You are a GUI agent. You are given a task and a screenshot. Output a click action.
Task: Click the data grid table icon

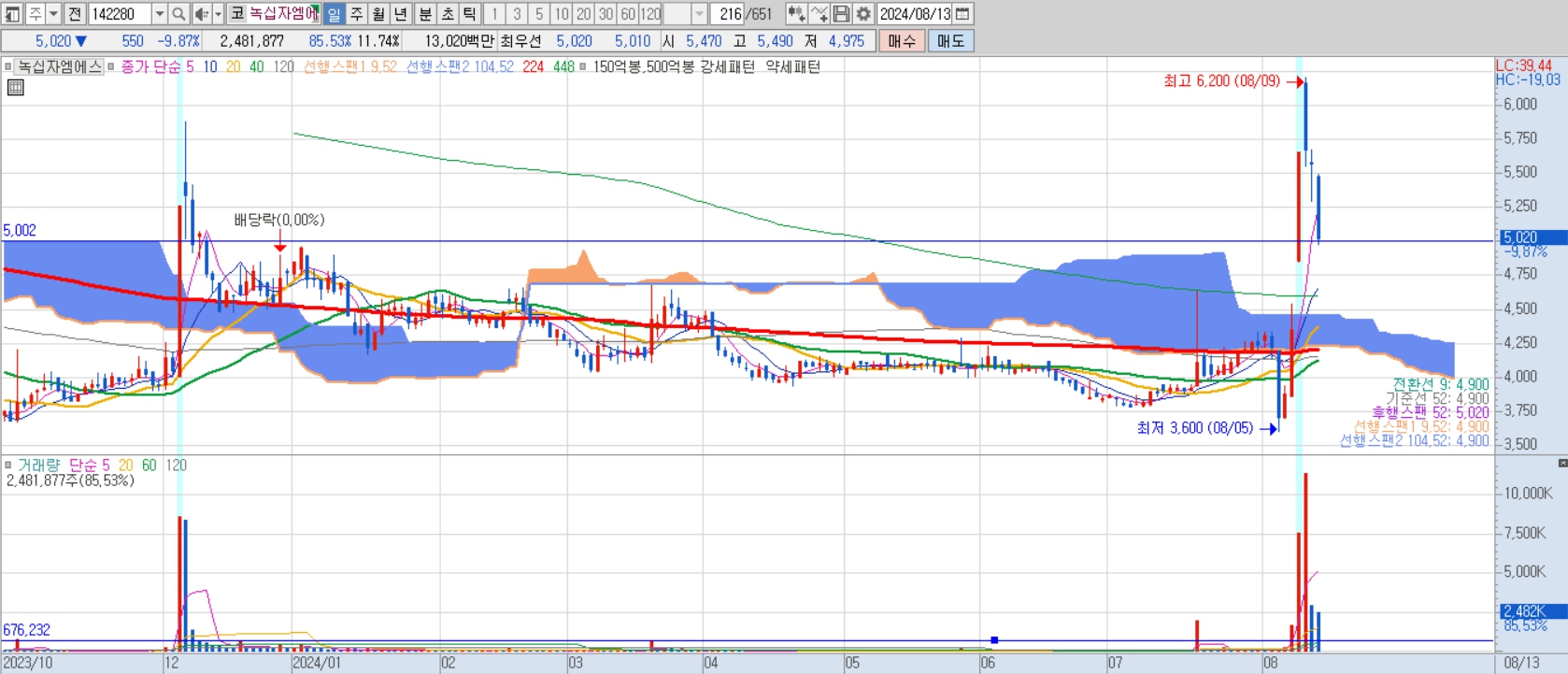coord(15,88)
